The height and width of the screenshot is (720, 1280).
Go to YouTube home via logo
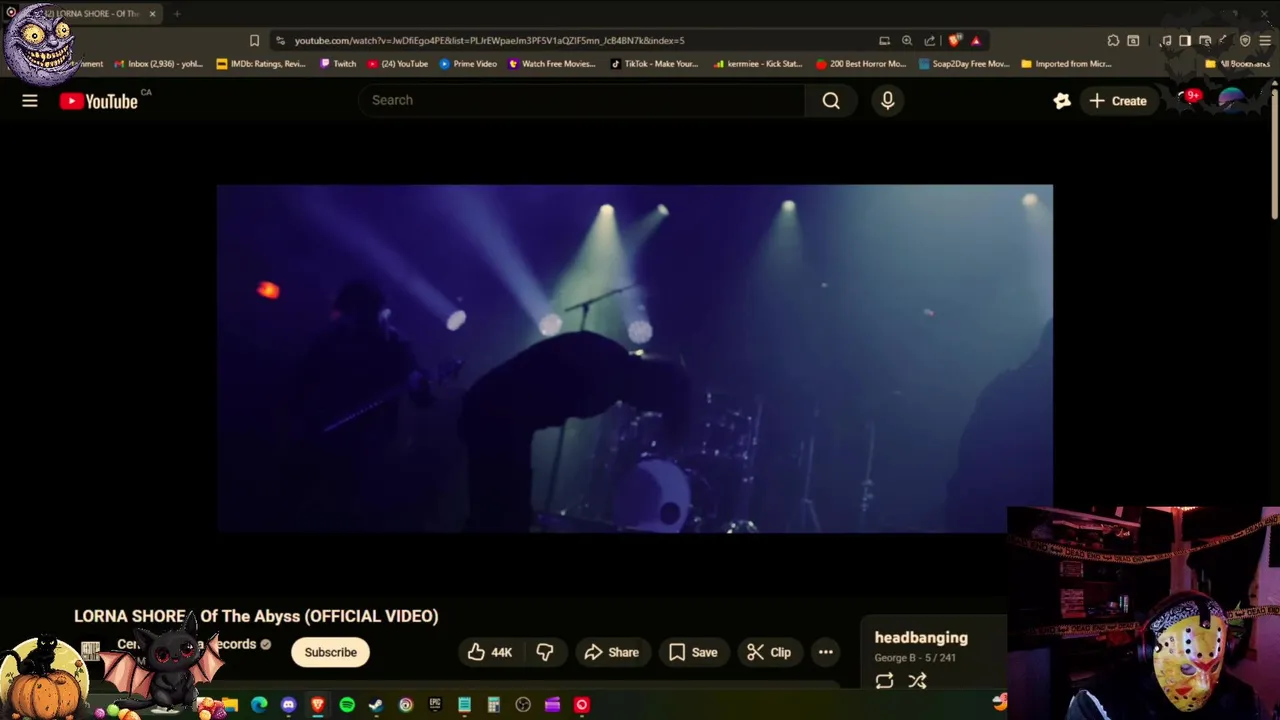coord(98,101)
